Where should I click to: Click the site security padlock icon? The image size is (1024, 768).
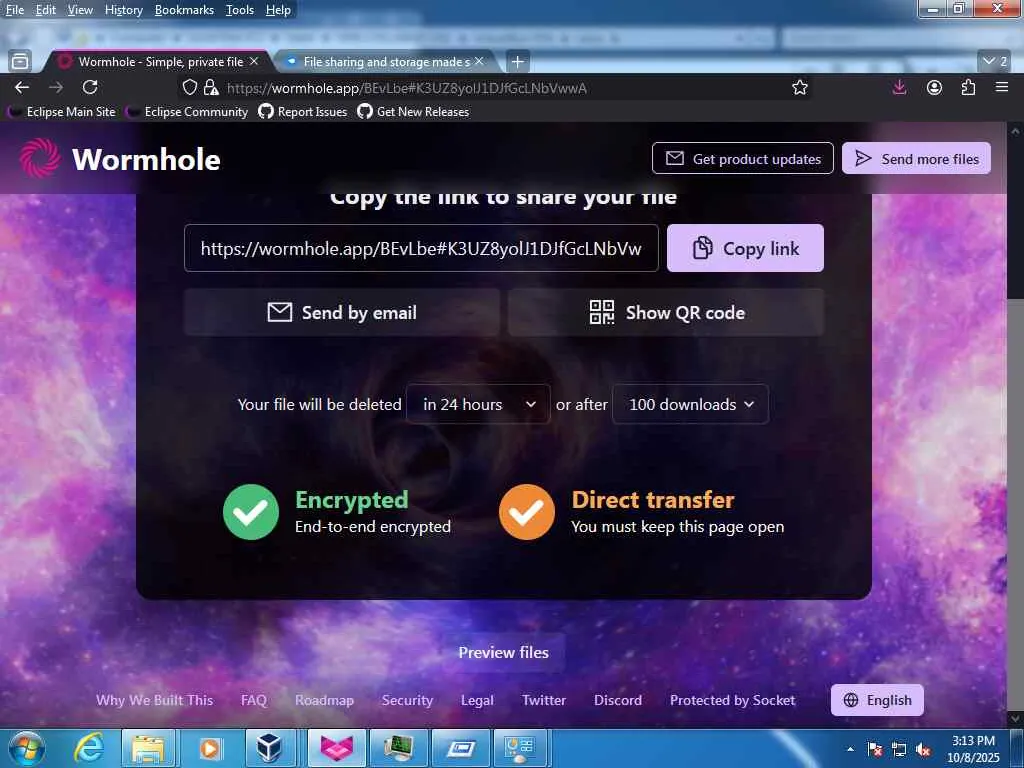[210, 88]
